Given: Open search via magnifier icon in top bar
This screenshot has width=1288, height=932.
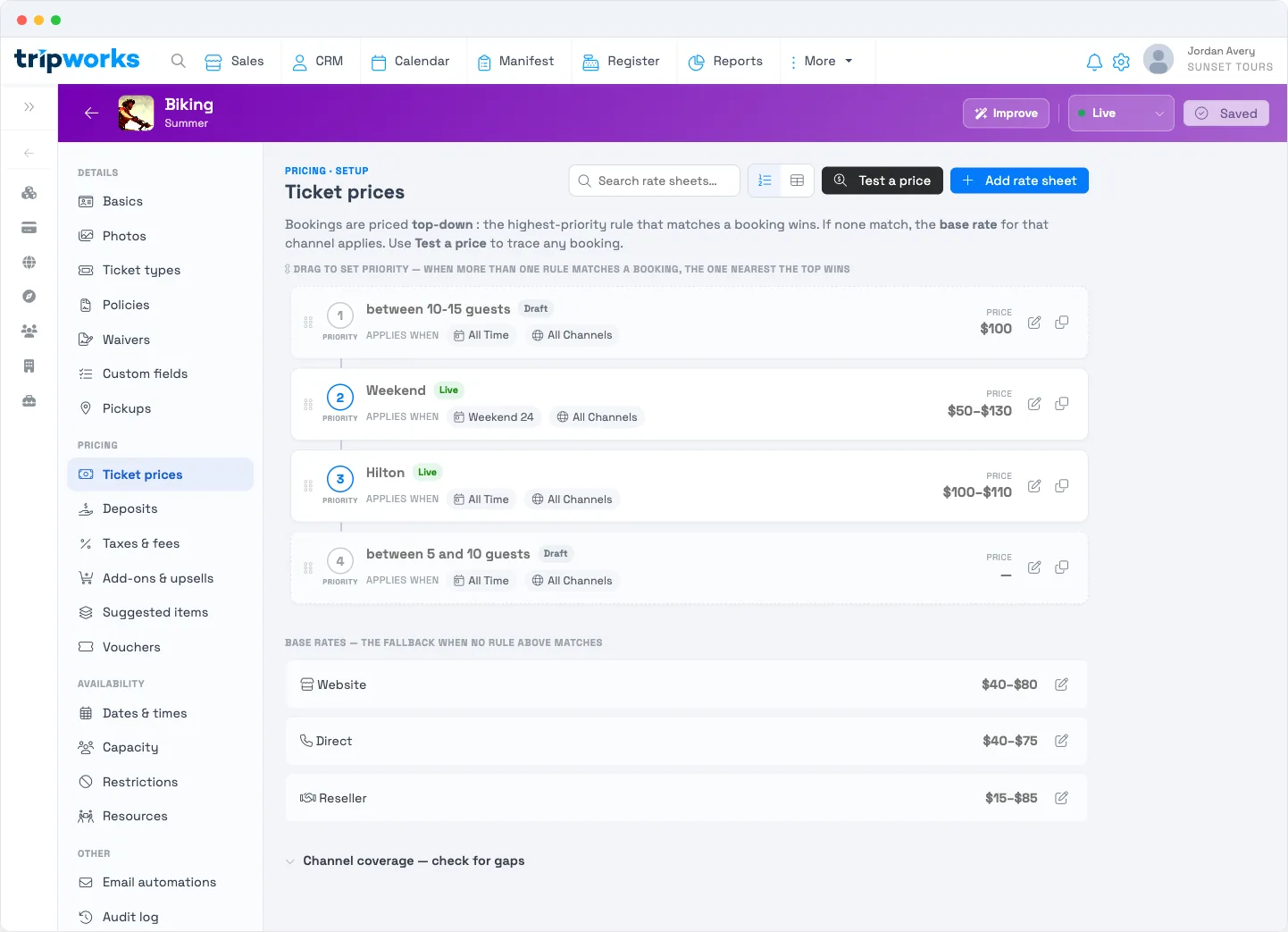Looking at the screenshot, I should (179, 61).
